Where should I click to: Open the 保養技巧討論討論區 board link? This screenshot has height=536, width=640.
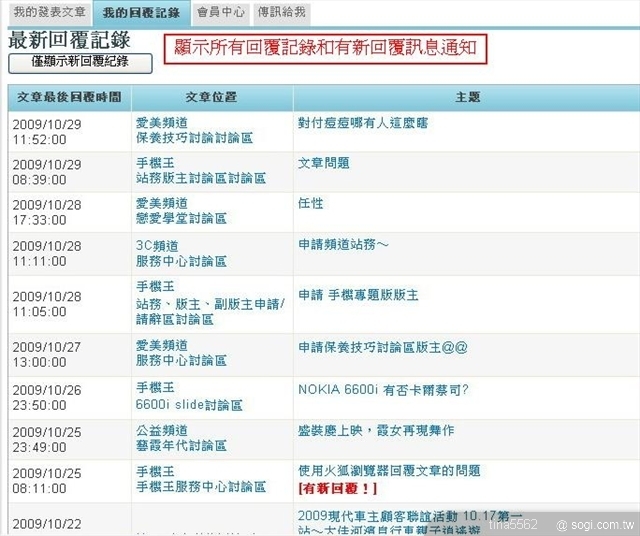194,138
